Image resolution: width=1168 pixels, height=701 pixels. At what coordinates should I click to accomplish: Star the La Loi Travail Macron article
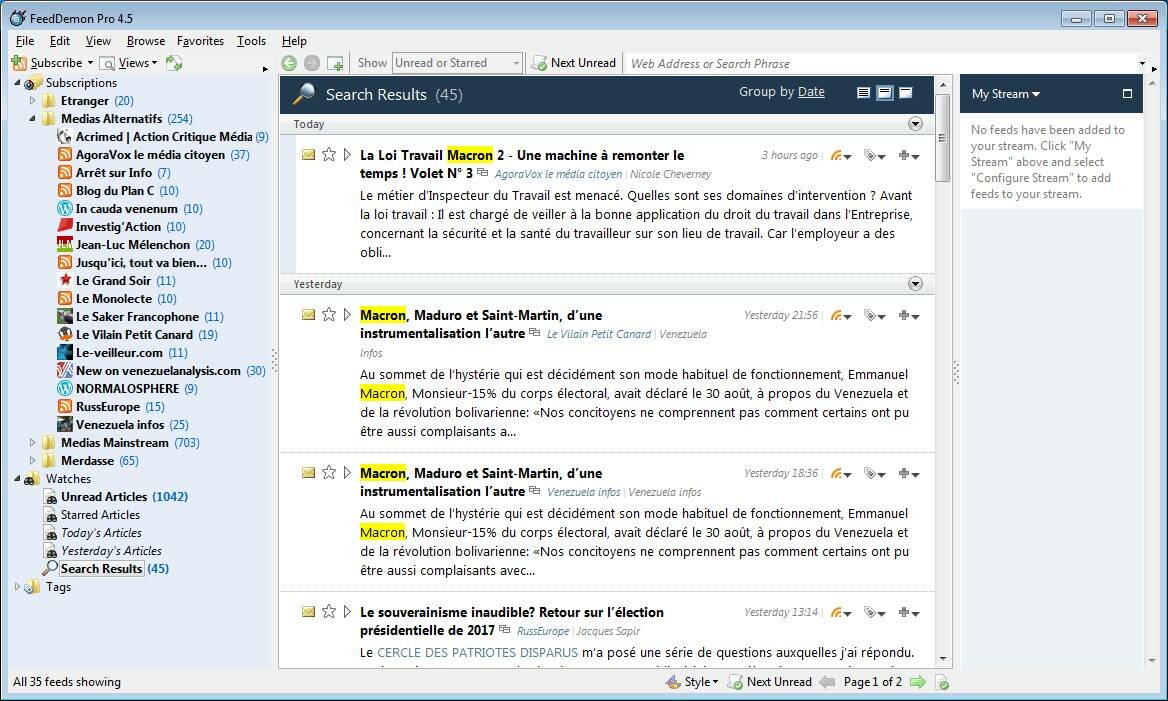pyautogui.click(x=328, y=154)
